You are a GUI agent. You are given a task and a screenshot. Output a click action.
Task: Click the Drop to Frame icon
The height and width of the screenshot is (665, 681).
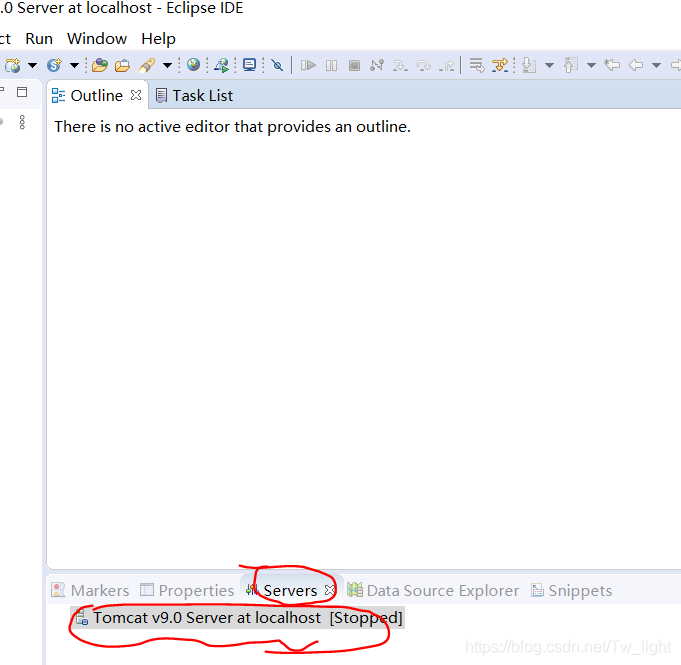(x=477, y=66)
